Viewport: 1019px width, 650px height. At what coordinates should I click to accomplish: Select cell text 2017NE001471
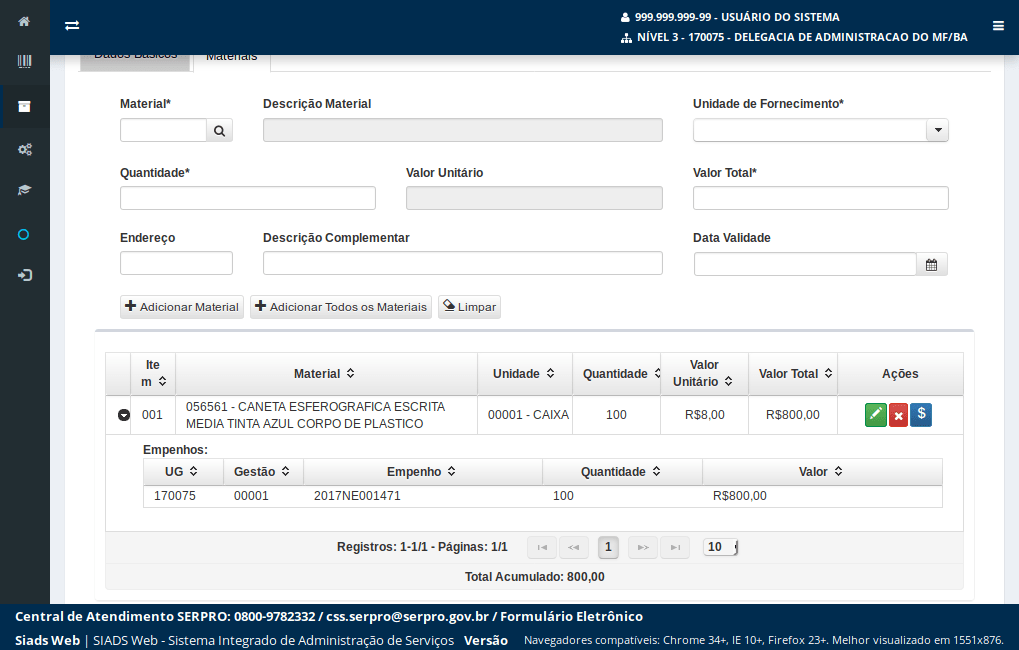click(357, 496)
